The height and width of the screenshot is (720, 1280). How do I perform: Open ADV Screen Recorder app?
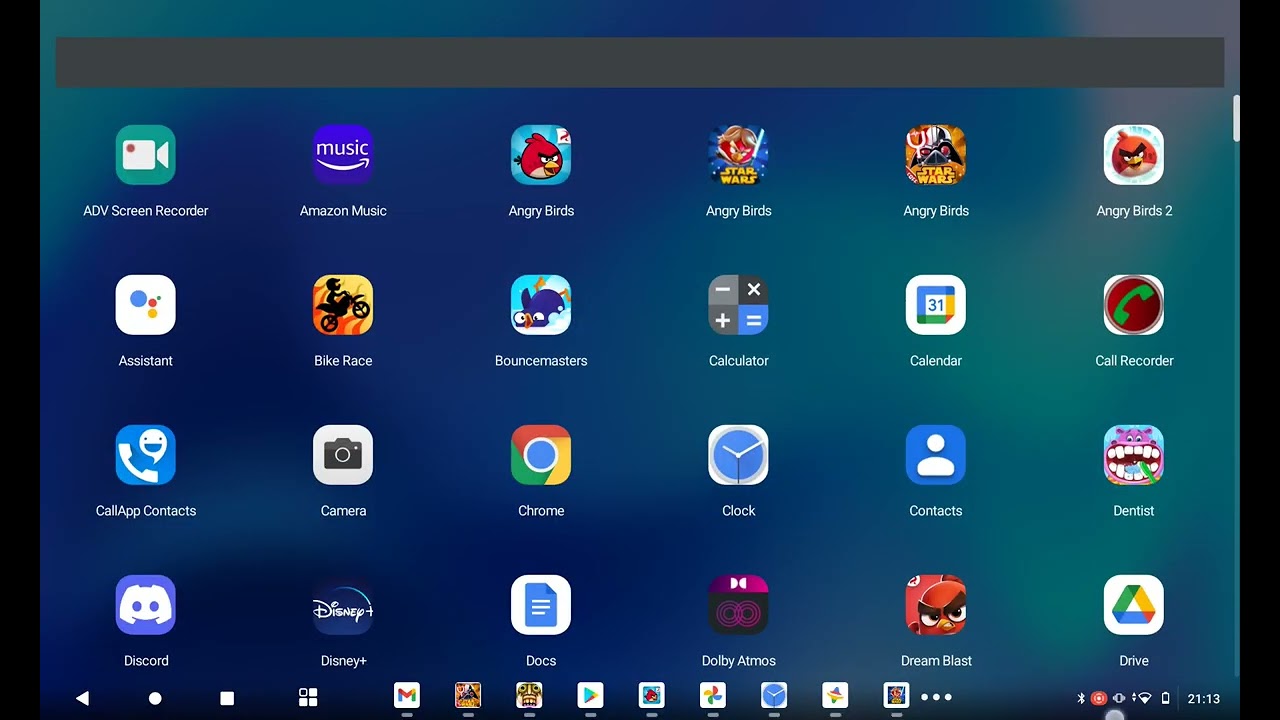coord(146,155)
